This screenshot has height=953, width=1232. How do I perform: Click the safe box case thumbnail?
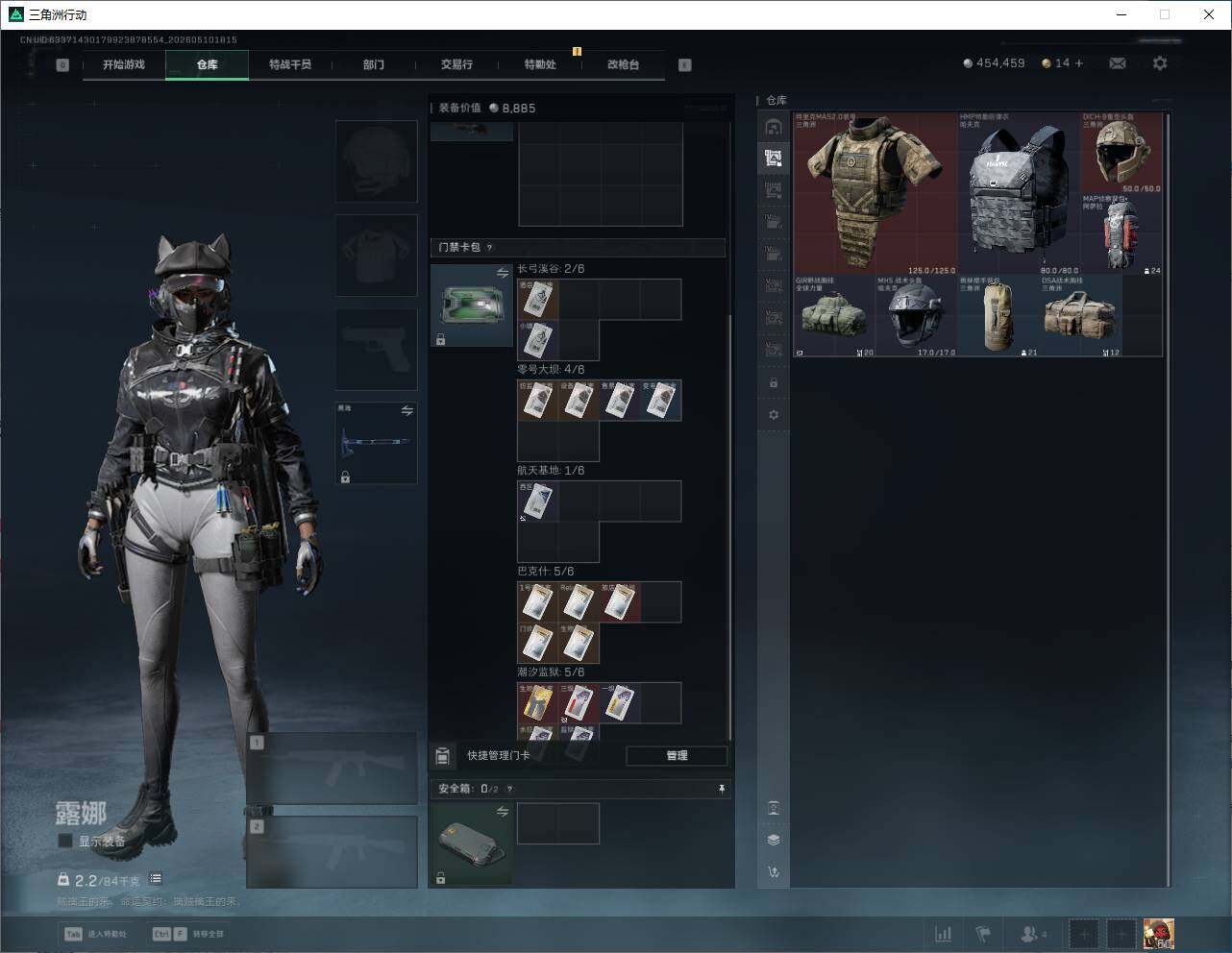471,844
